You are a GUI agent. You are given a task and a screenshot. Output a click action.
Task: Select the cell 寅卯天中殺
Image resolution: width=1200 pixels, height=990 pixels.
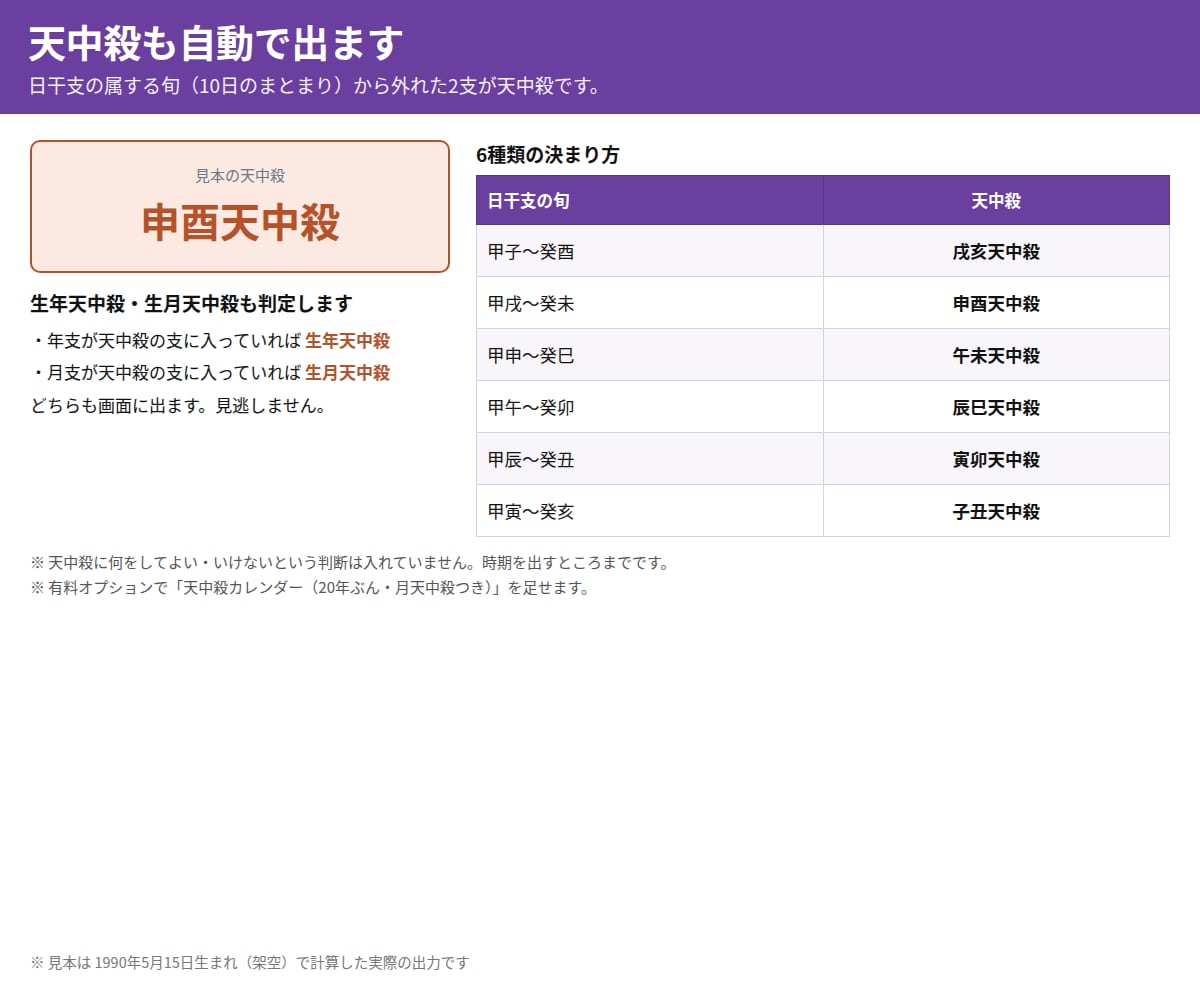996,460
